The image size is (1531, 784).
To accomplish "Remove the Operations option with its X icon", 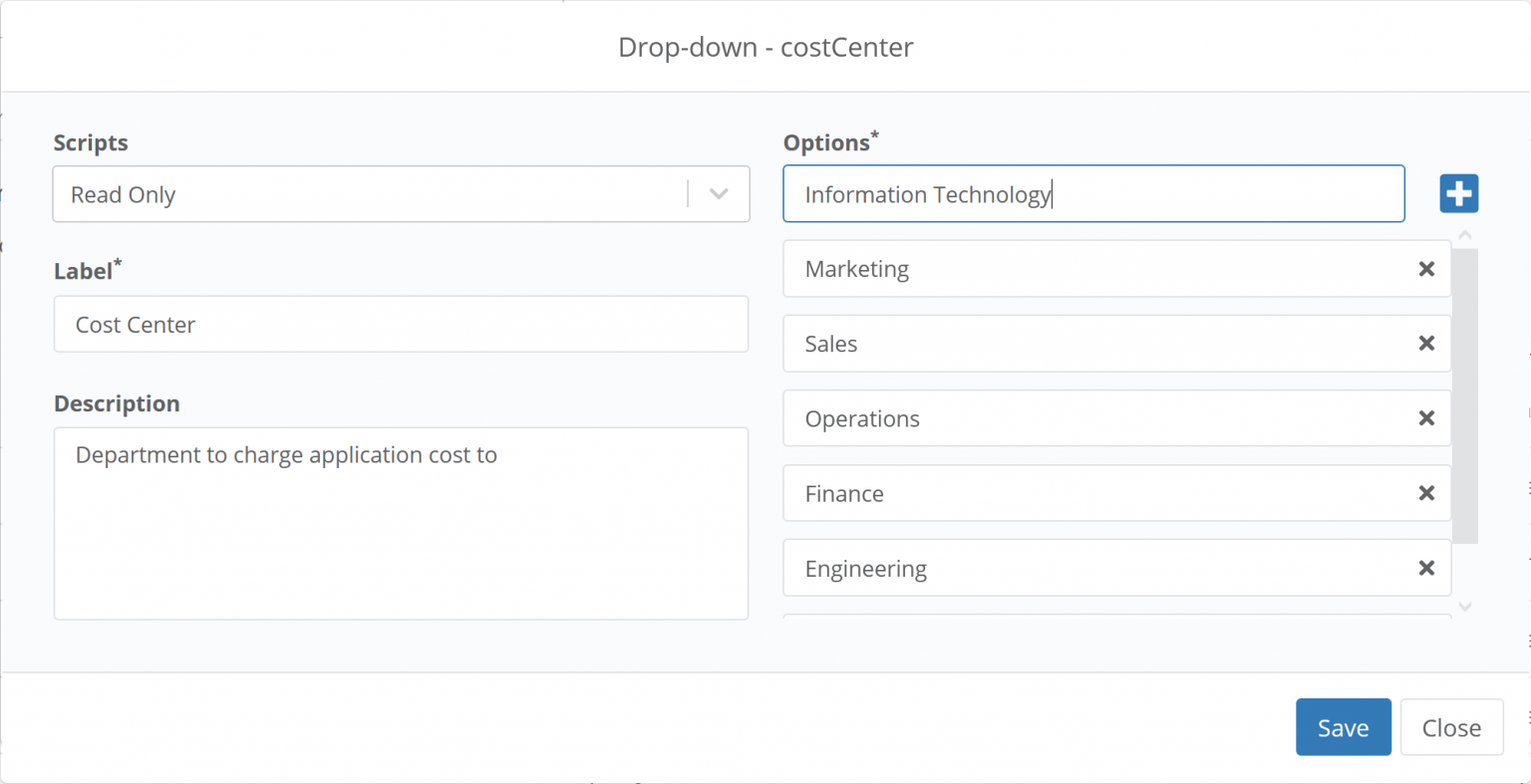I will pos(1426,417).
